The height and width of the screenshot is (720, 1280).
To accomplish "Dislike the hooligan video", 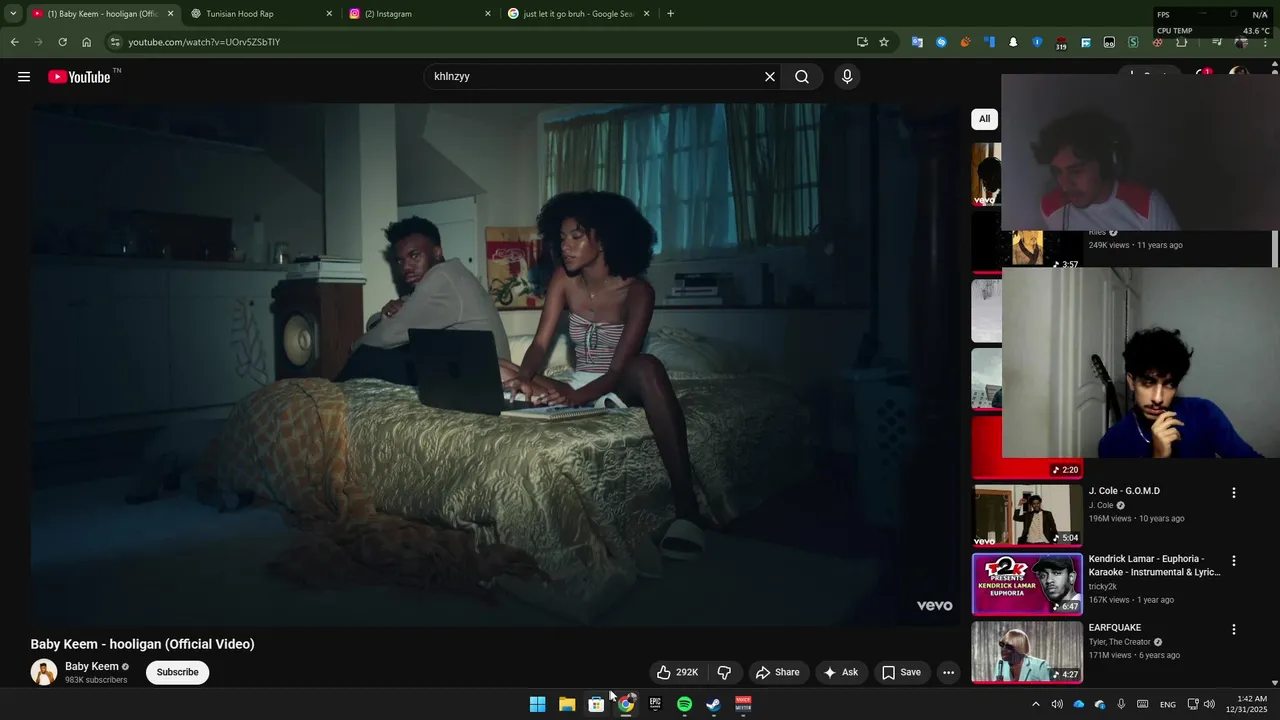I will pyautogui.click(x=724, y=672).
